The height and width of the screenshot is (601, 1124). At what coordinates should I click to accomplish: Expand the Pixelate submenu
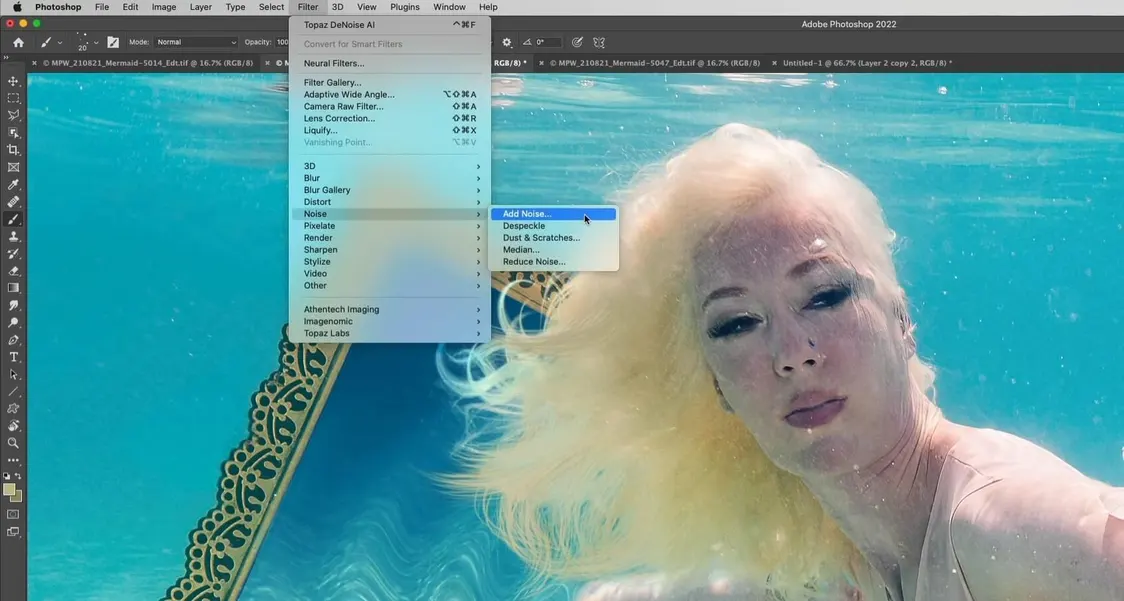click(391, 226)
